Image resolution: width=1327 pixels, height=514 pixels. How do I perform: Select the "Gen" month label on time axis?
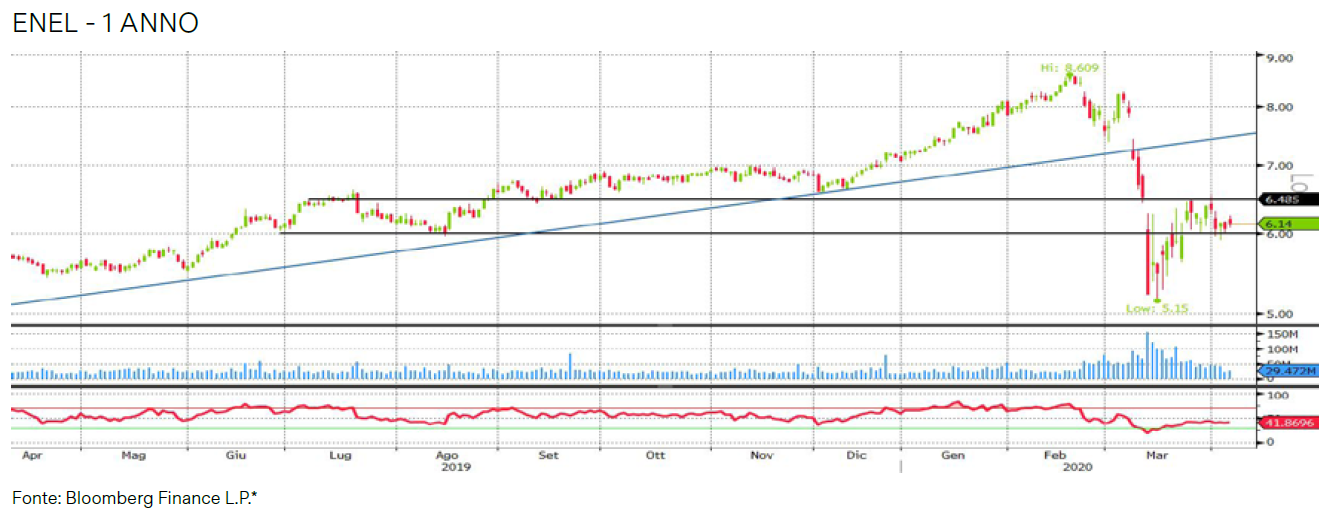pyautogui.click(x=953, y=456)
